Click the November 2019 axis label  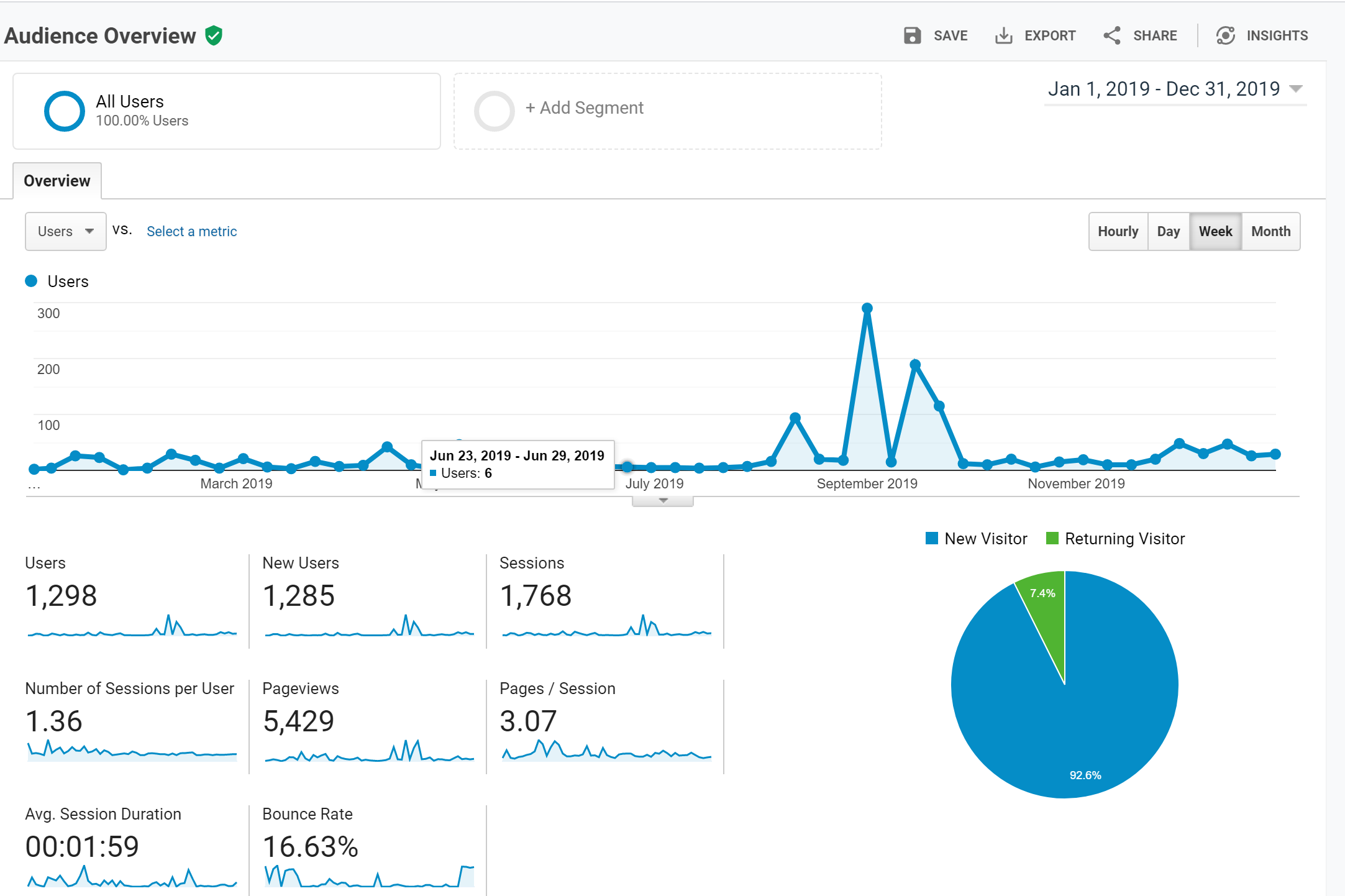pyautogui.click(x=1077, y=483)
